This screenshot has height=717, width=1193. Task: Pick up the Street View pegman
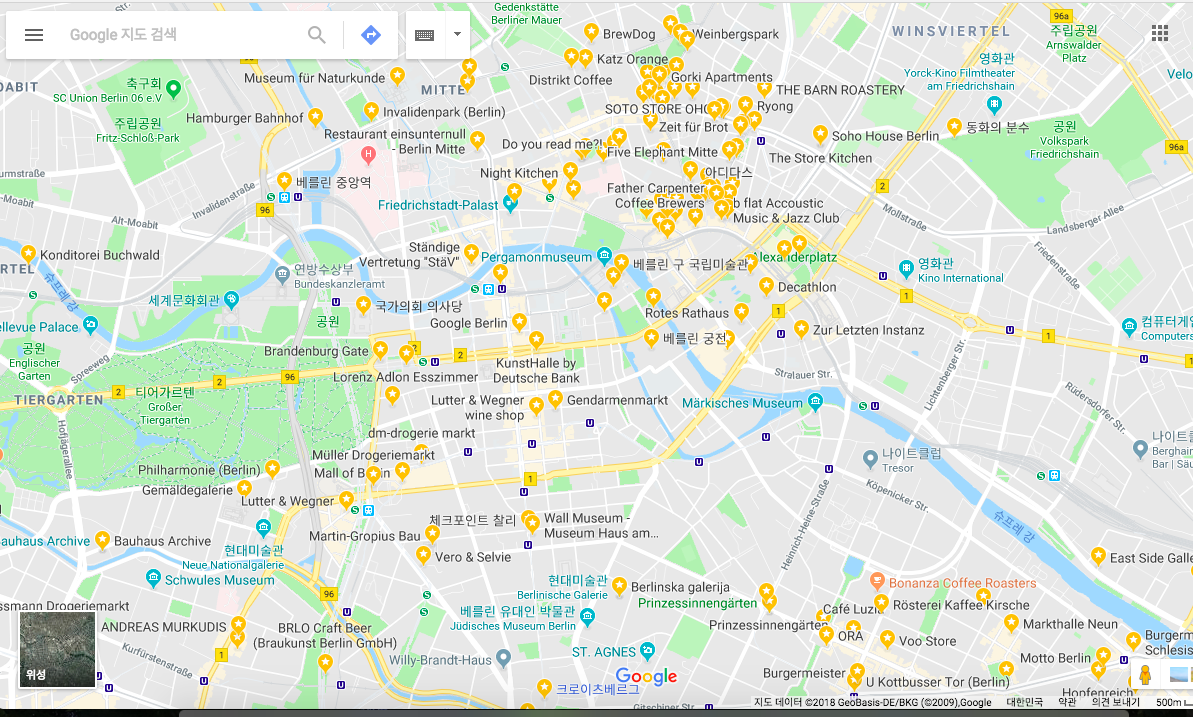[x=1144, y=674]
